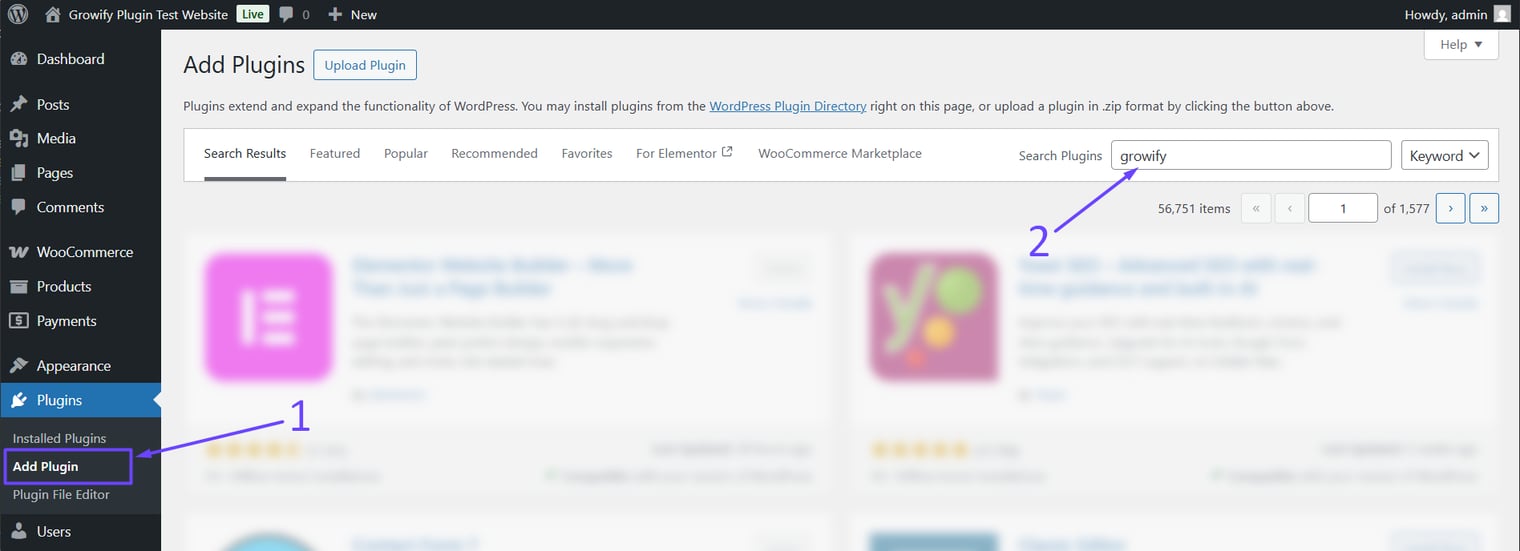Click the WordPress logo icon

[x=18, y=14]
